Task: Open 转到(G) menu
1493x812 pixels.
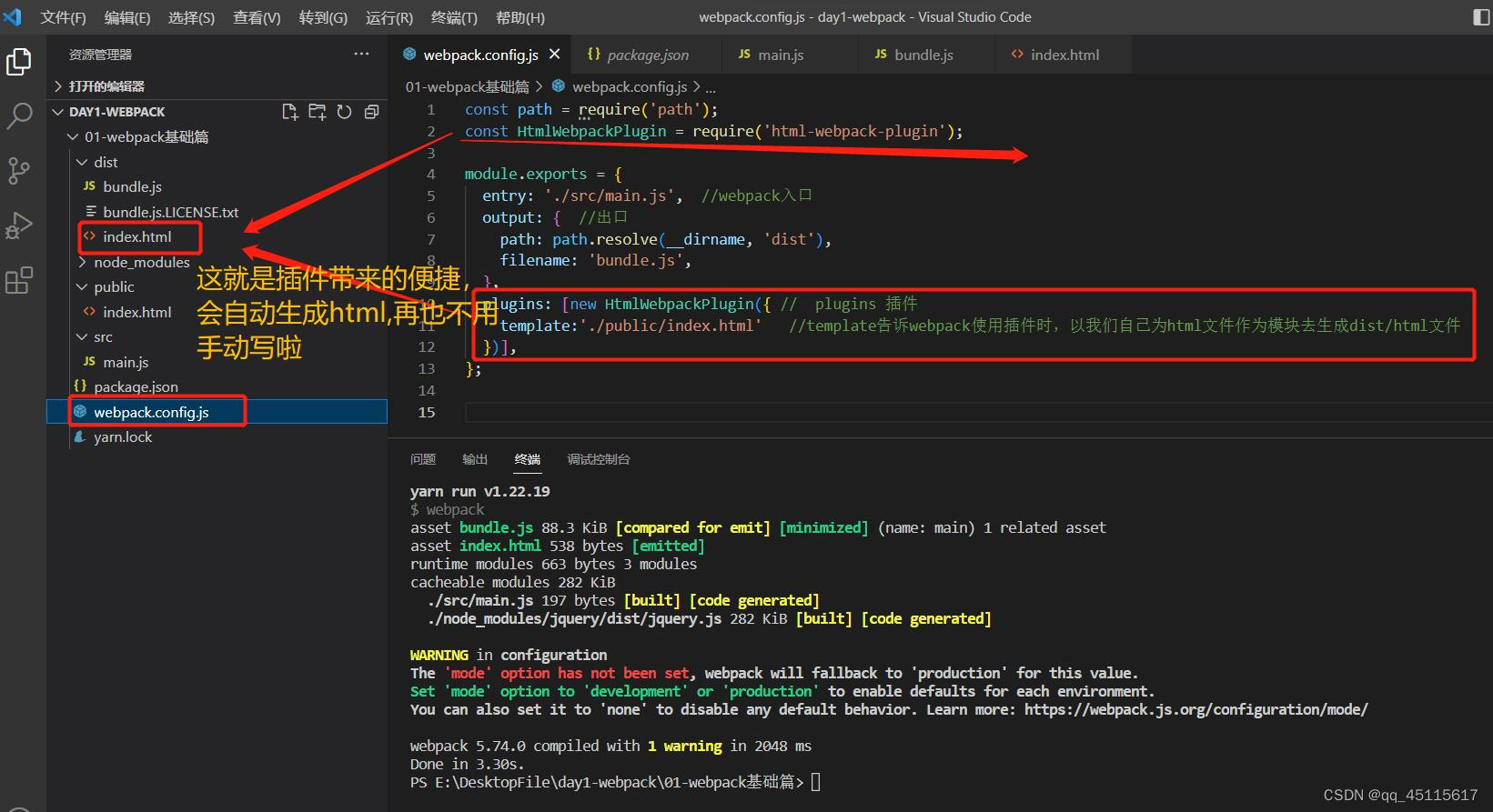Action: pyautogui.click(x=323, y=17)
